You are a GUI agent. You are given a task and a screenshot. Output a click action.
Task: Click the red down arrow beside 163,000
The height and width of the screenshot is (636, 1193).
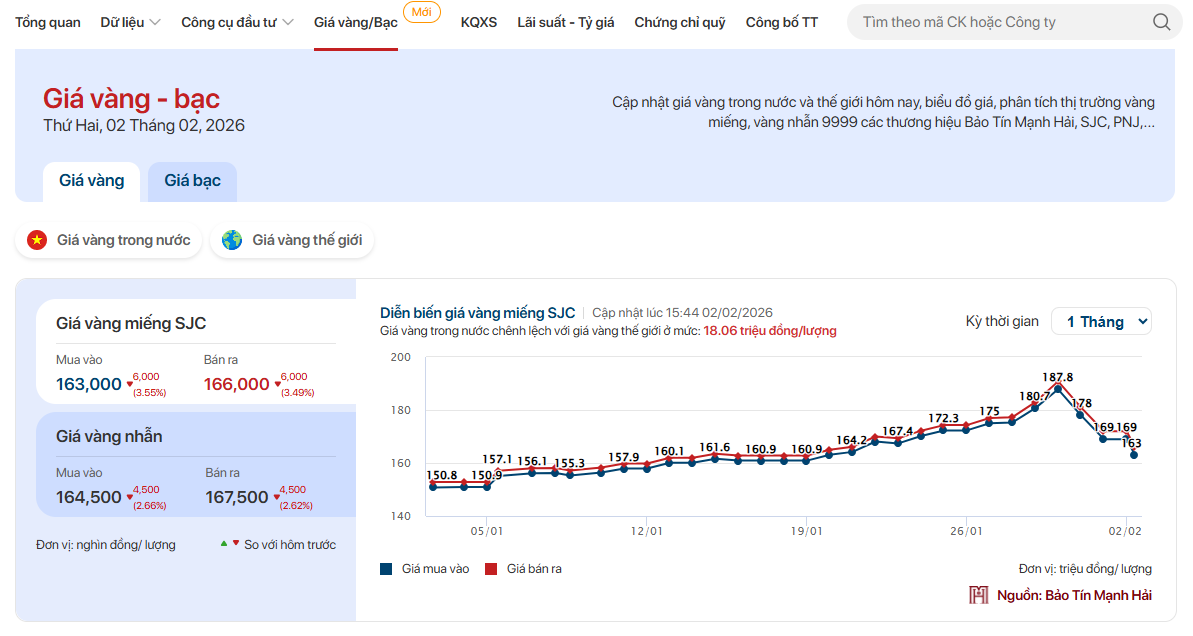point(130,384)
